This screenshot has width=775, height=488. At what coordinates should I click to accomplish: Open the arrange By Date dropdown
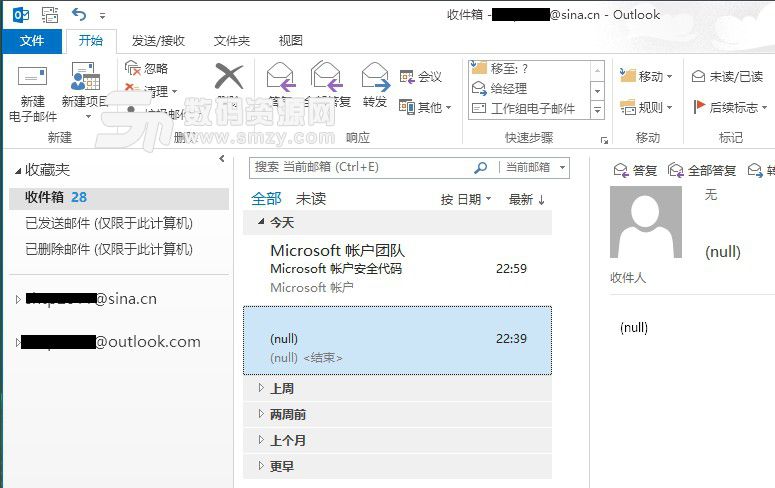[x=466, y=199]
